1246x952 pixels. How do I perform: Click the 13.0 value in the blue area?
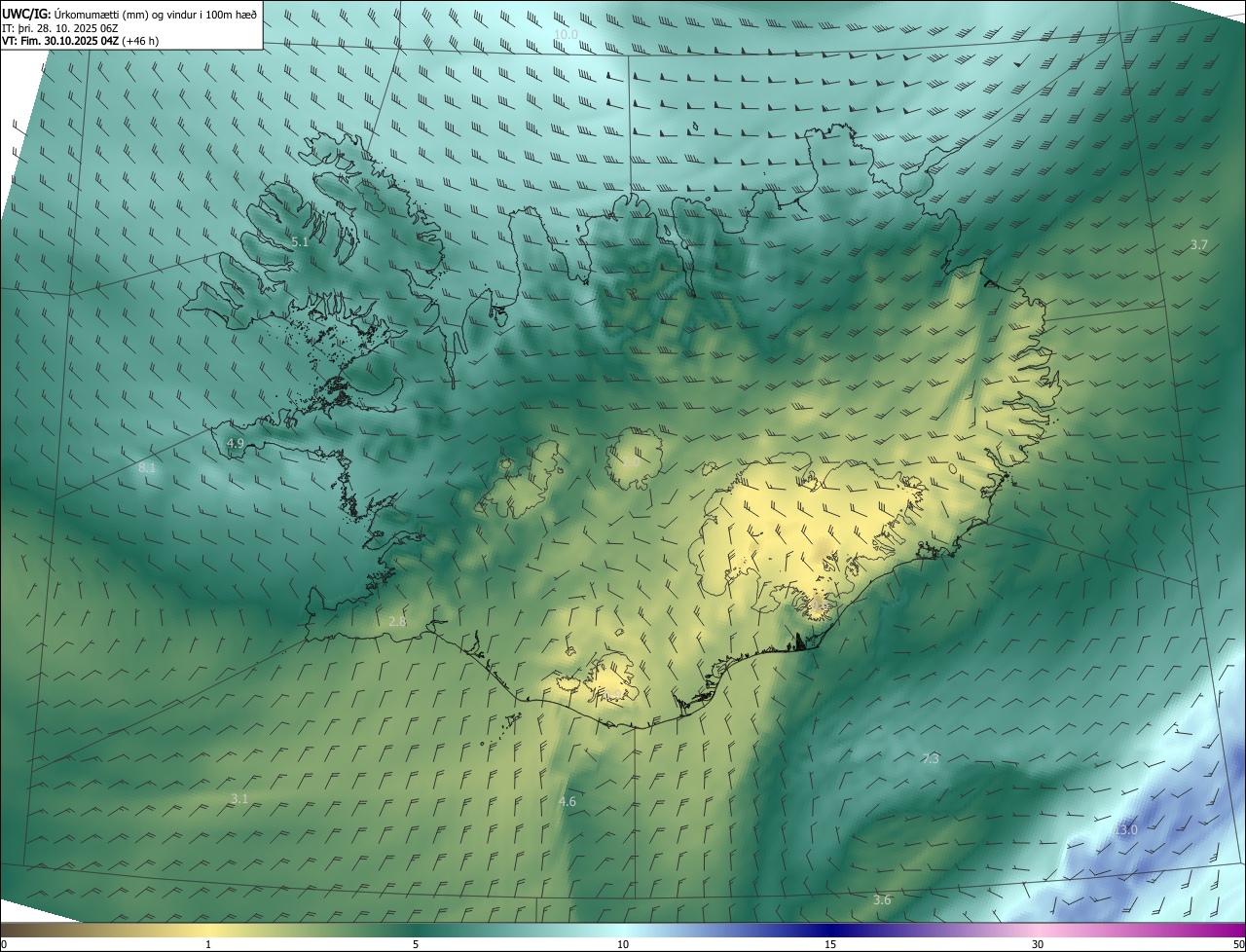pos(1125,830)
